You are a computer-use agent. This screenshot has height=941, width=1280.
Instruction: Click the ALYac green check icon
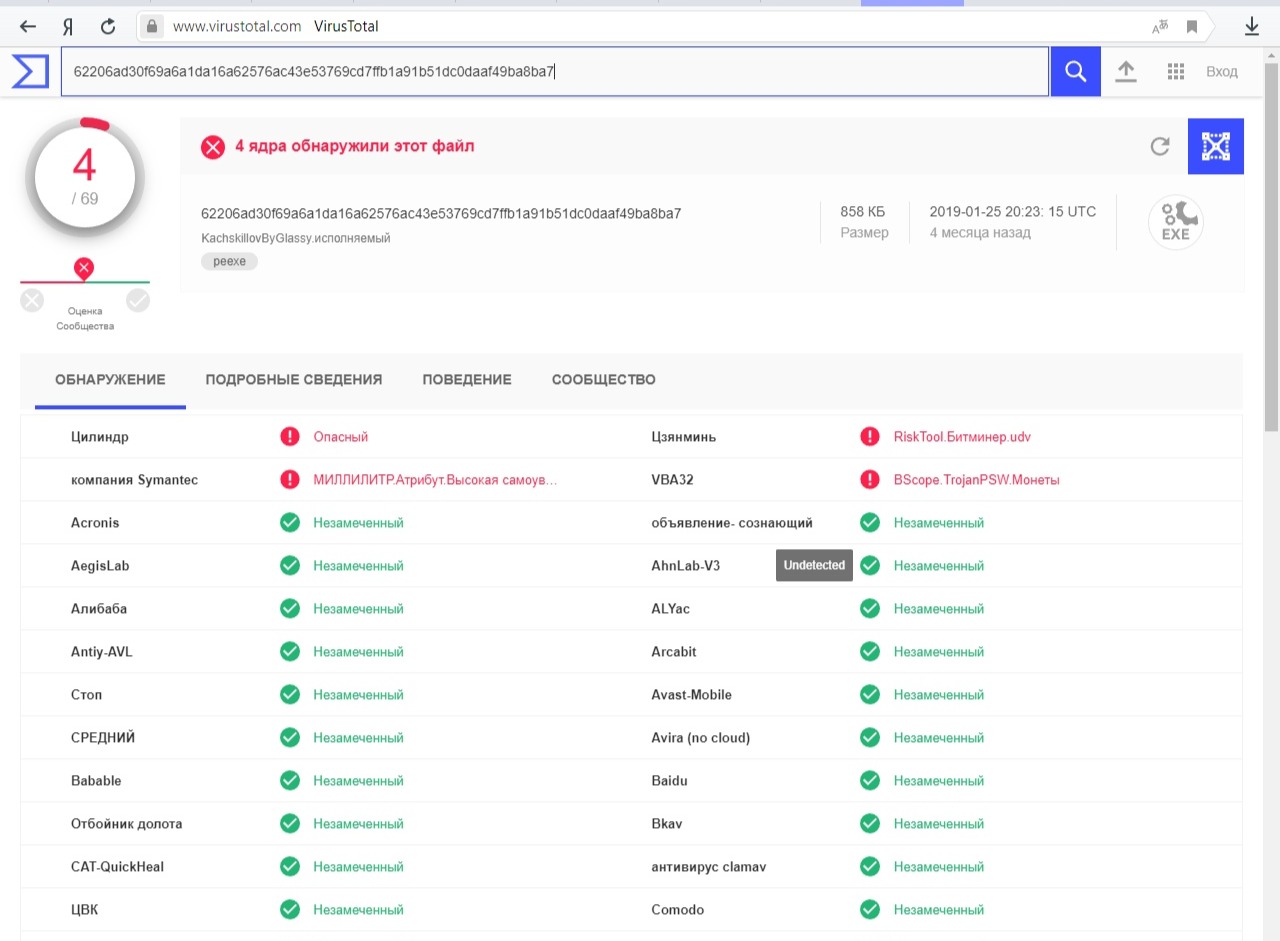(870, 609)
